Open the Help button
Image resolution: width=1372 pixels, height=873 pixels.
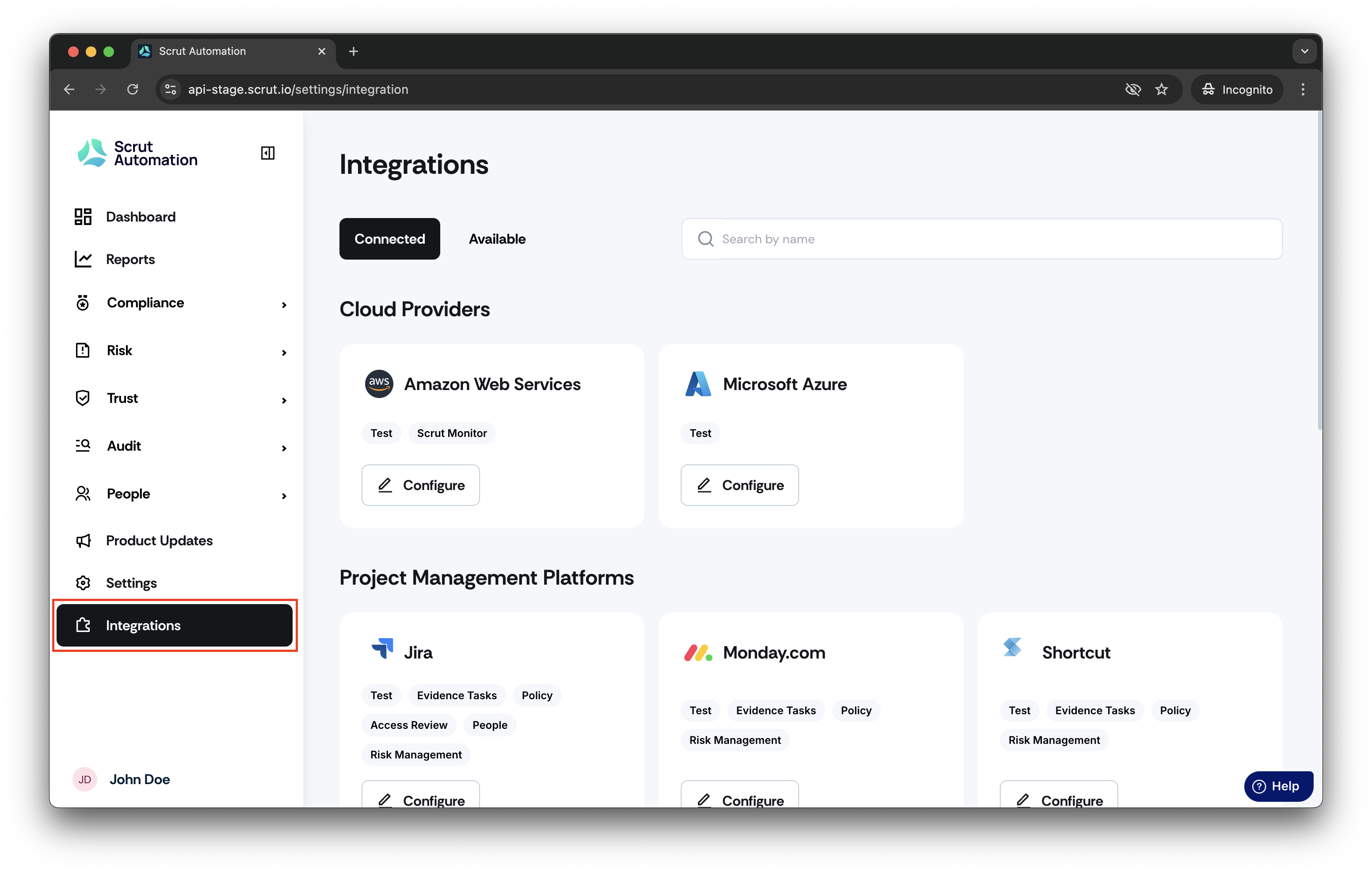[x=1279, y=786]
